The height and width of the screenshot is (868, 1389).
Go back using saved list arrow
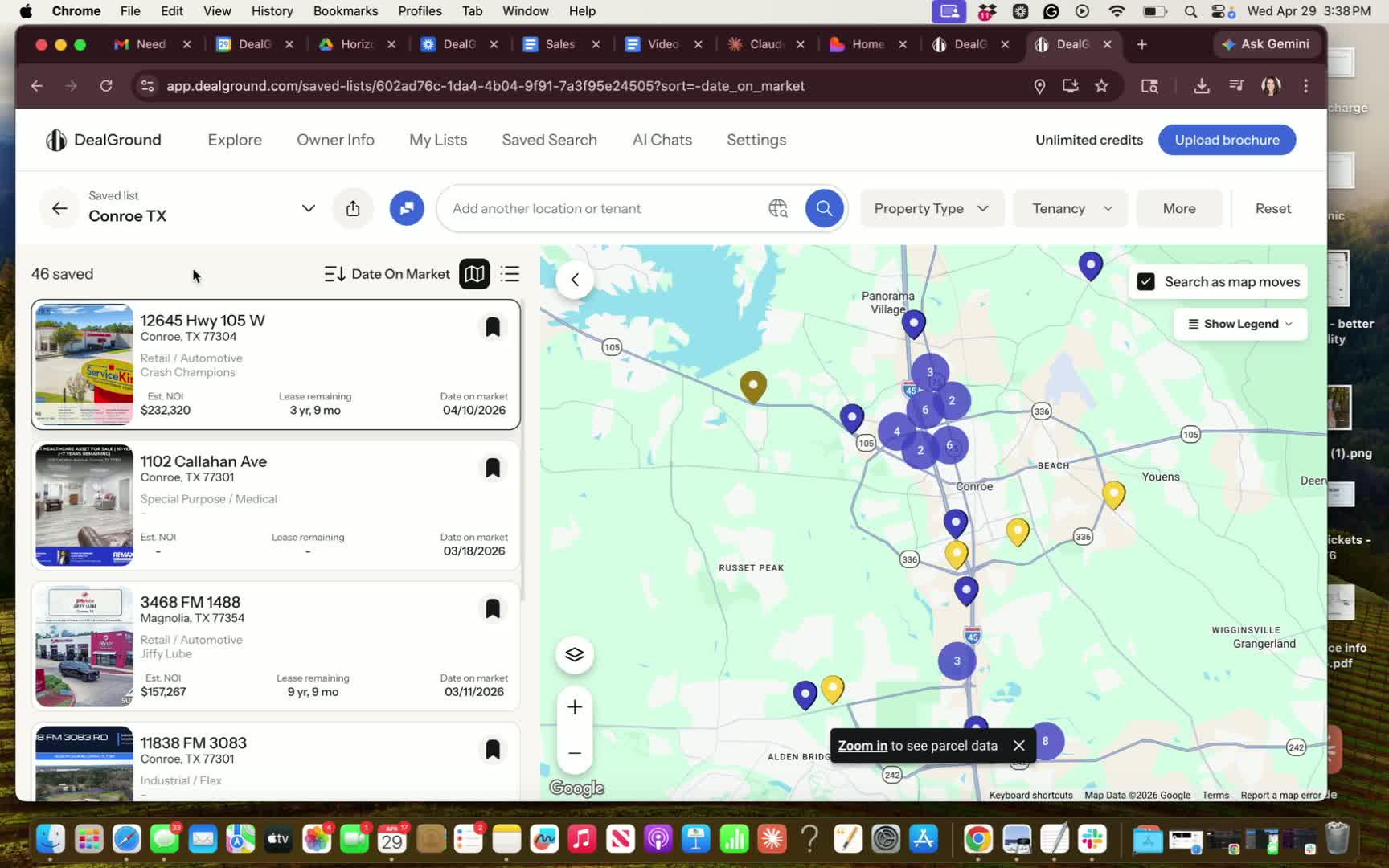click(x=59, y=208)
